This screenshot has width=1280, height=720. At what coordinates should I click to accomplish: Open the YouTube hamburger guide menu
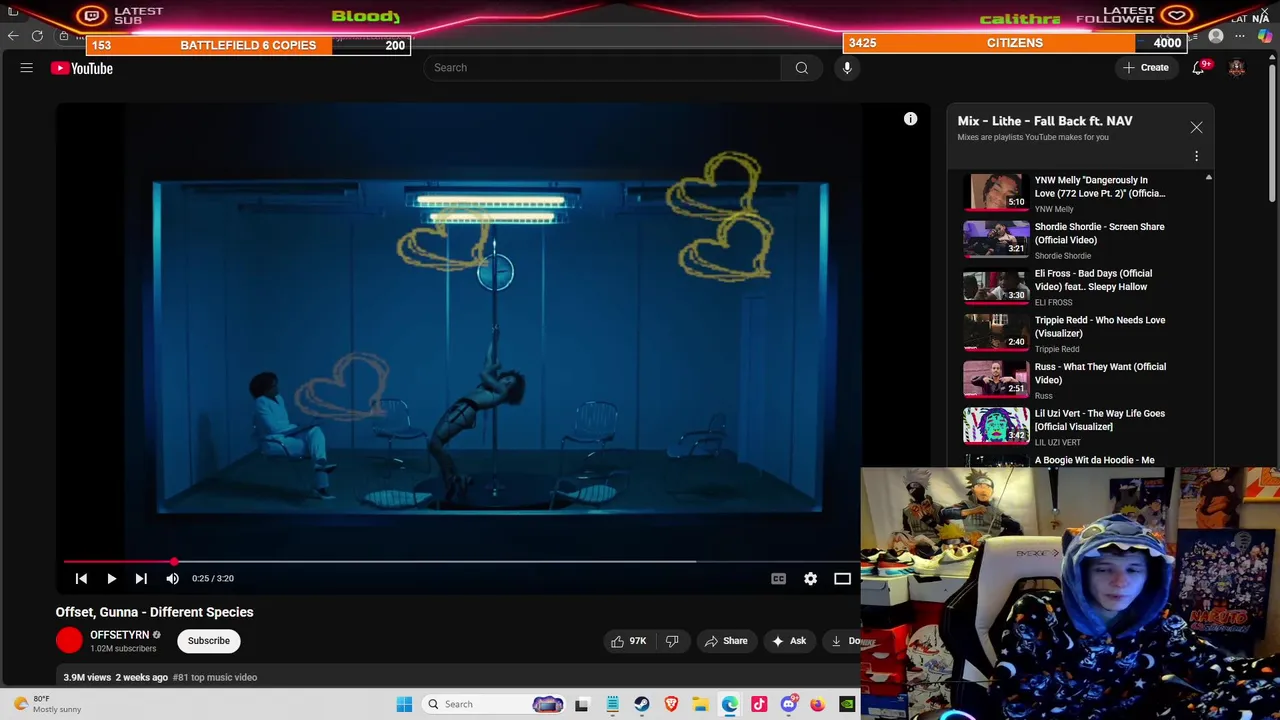(27, 68)
